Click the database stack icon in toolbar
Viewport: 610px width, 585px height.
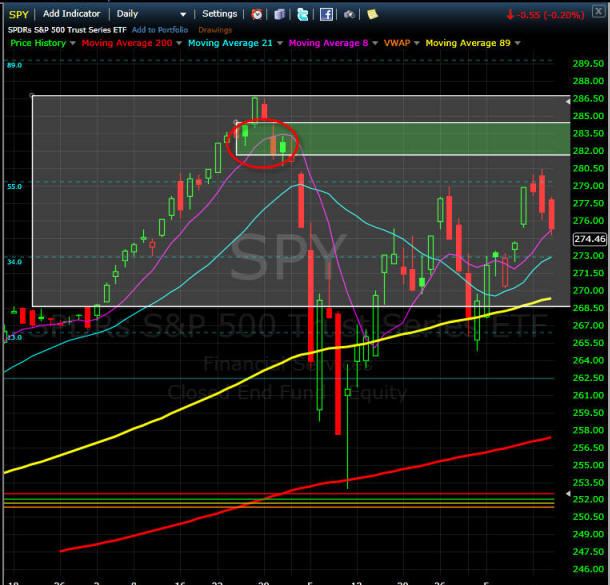[x=279, y=14]
